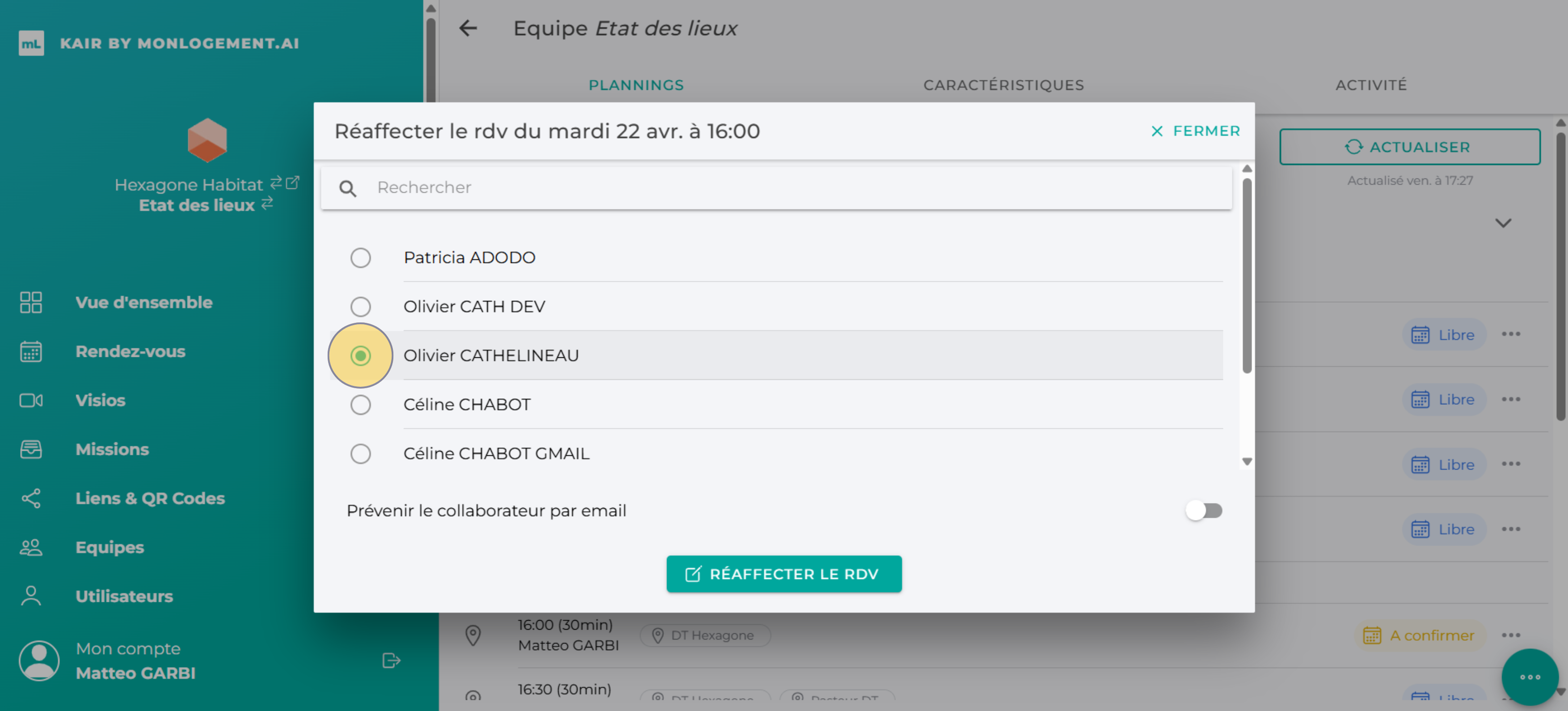Screen dimensions: 1568x711
Task: Click the Equipes people icon
Action: click(30, 547)
